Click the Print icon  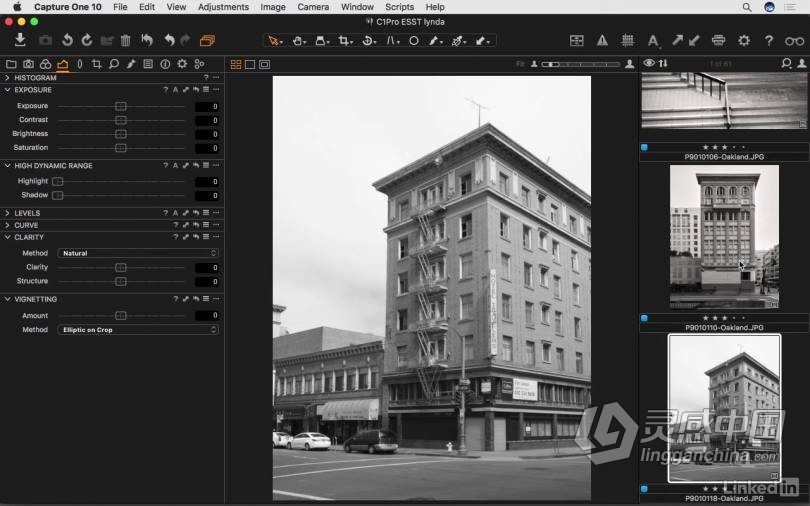(718, 40)
